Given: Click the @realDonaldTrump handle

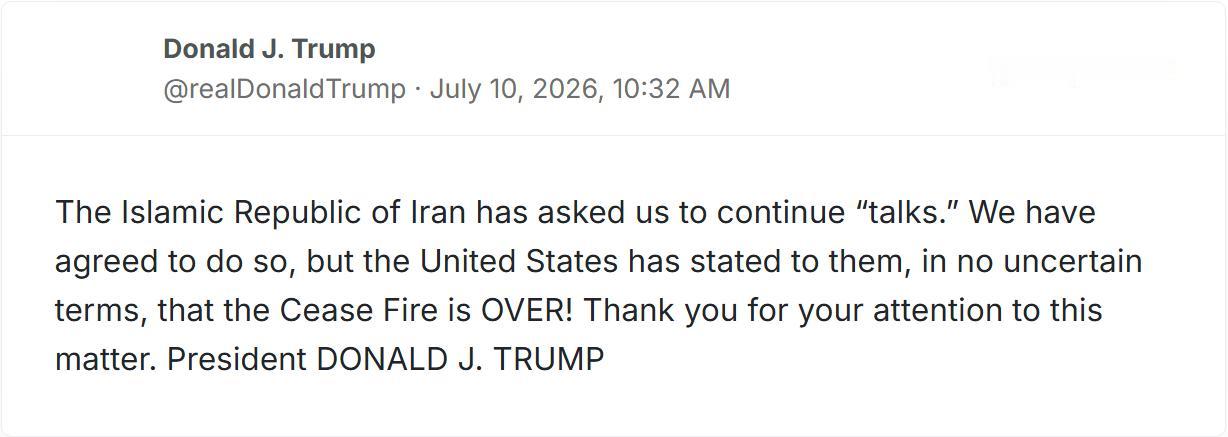Looking at the screenshot, I should [x=284, y=89].
